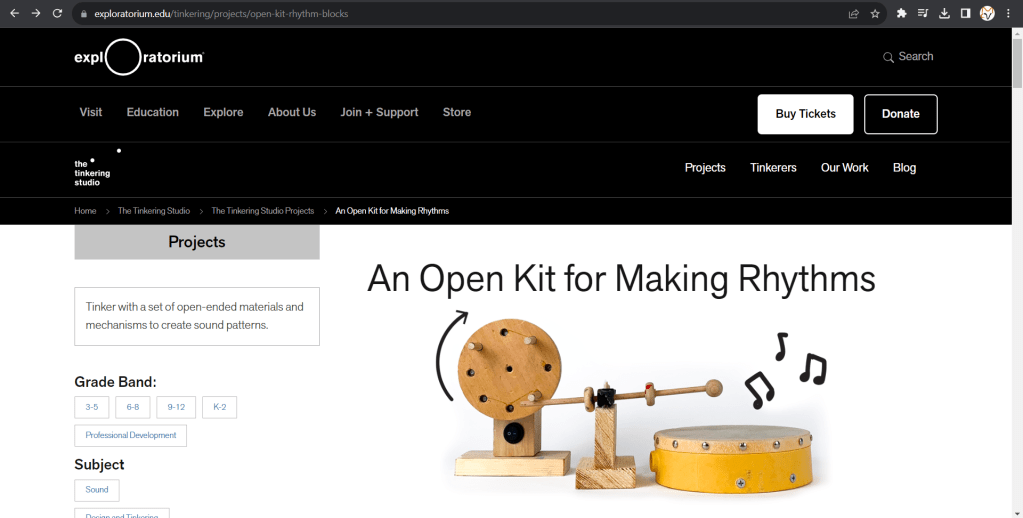This screenshot has width=1023, height=518.
Task: Click the Exploratorium logo
Action: (139, 57)
